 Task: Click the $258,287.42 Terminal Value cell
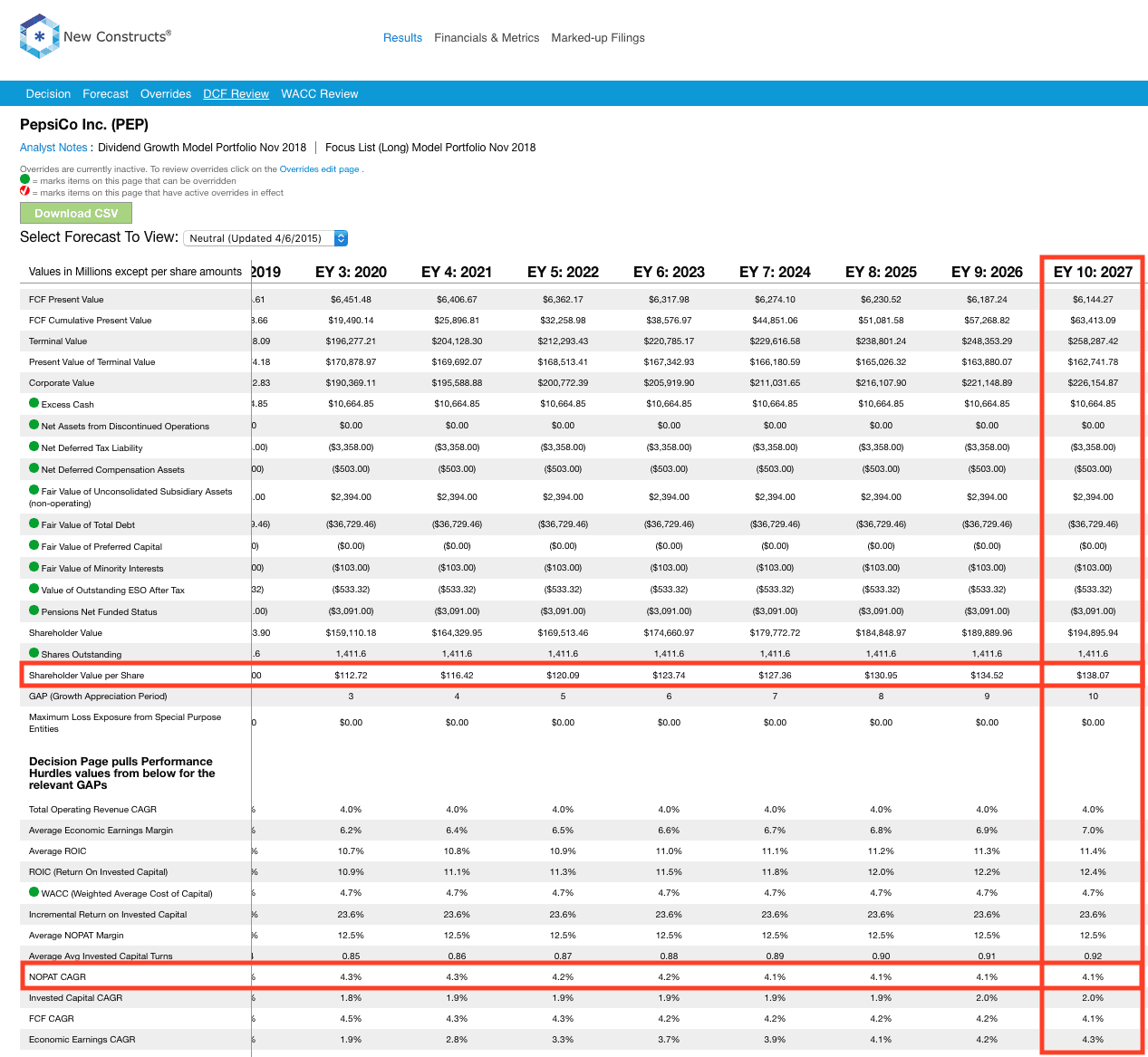(x=1093, y=341)
